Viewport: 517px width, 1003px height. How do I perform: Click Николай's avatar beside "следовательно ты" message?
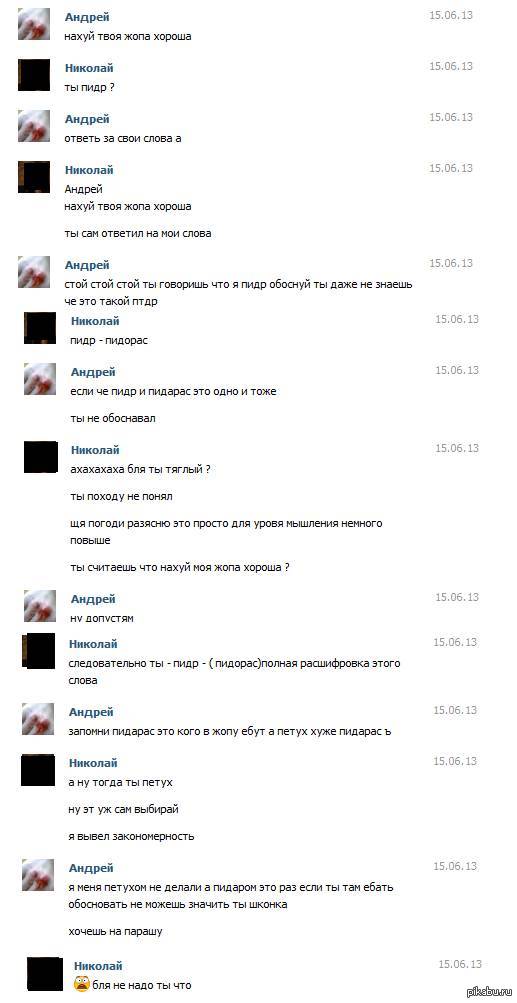coord(38,651)
